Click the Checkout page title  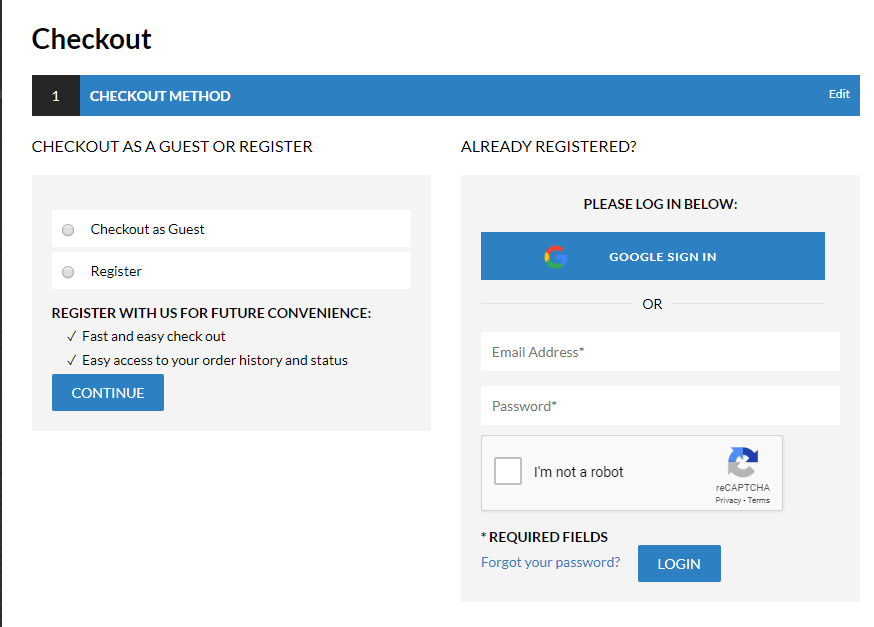point(92,39)
